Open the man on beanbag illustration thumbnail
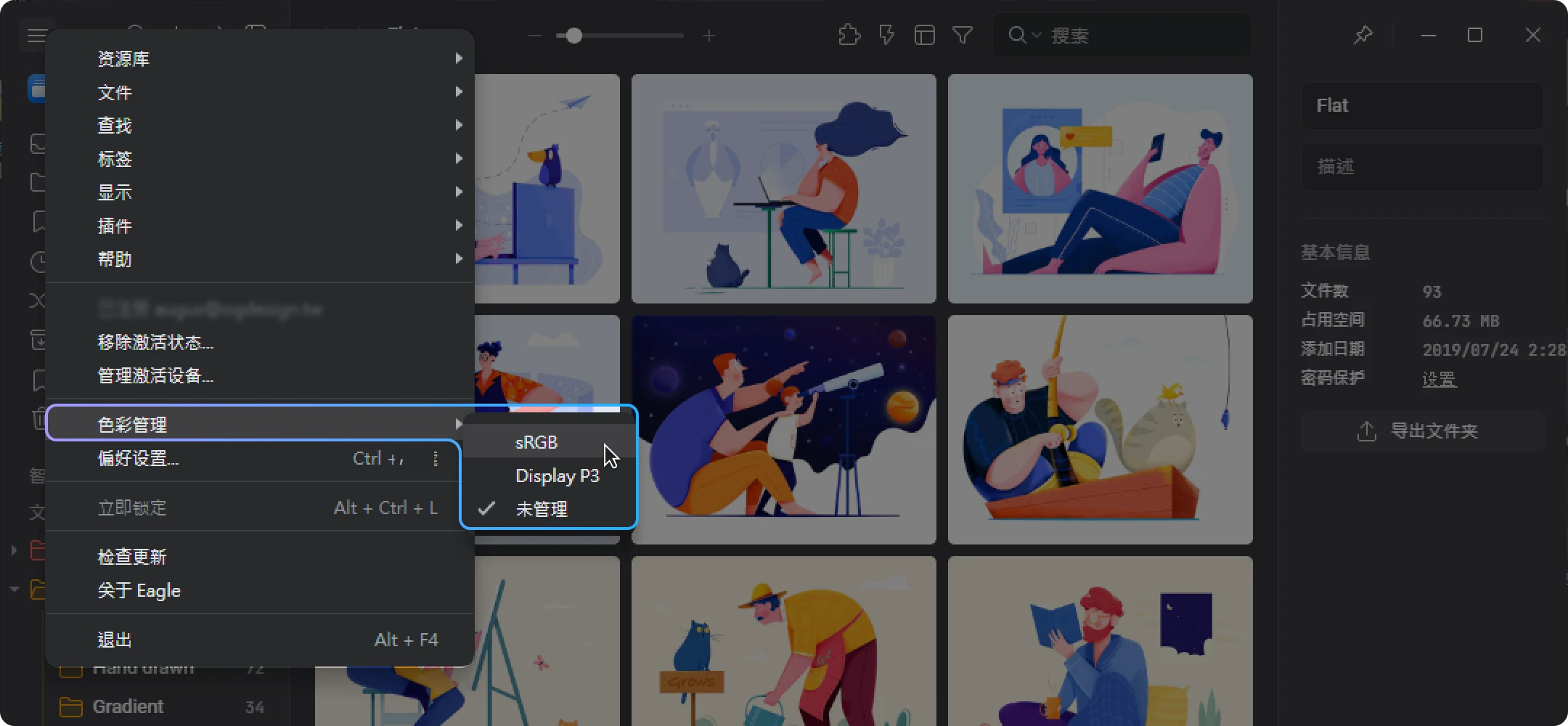 click(x=1100, y=188)
